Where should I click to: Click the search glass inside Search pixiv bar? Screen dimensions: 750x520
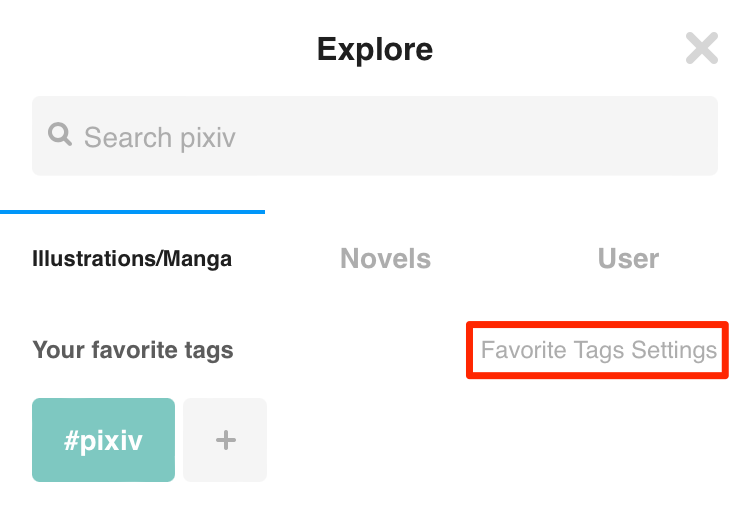click(x=60, y=134)
